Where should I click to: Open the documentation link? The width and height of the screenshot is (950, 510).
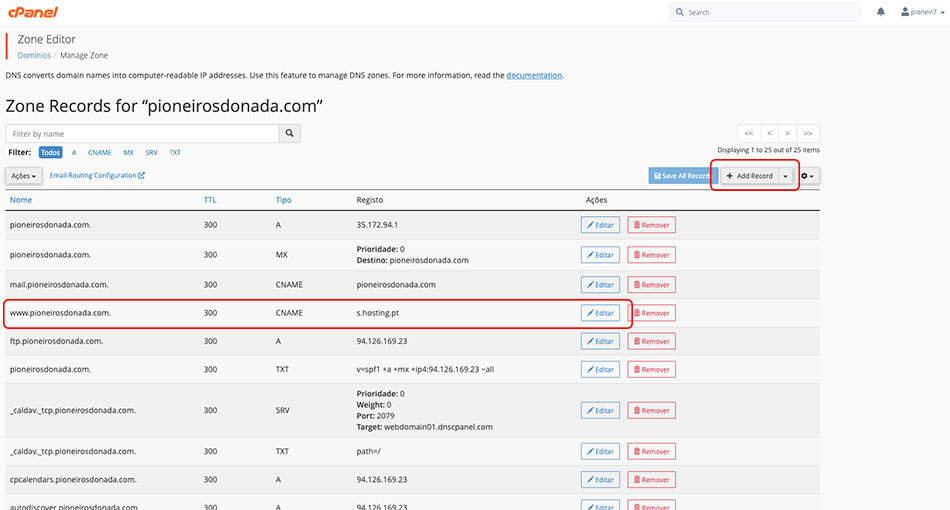(534, 75)
